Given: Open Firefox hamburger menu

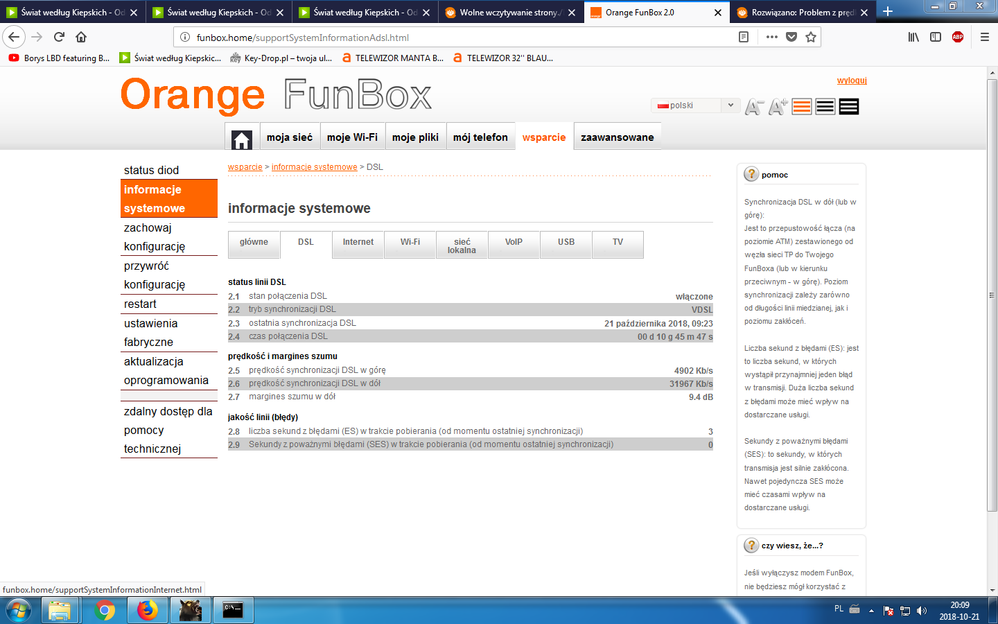Looking at the screenshot, I should (982, 37).
